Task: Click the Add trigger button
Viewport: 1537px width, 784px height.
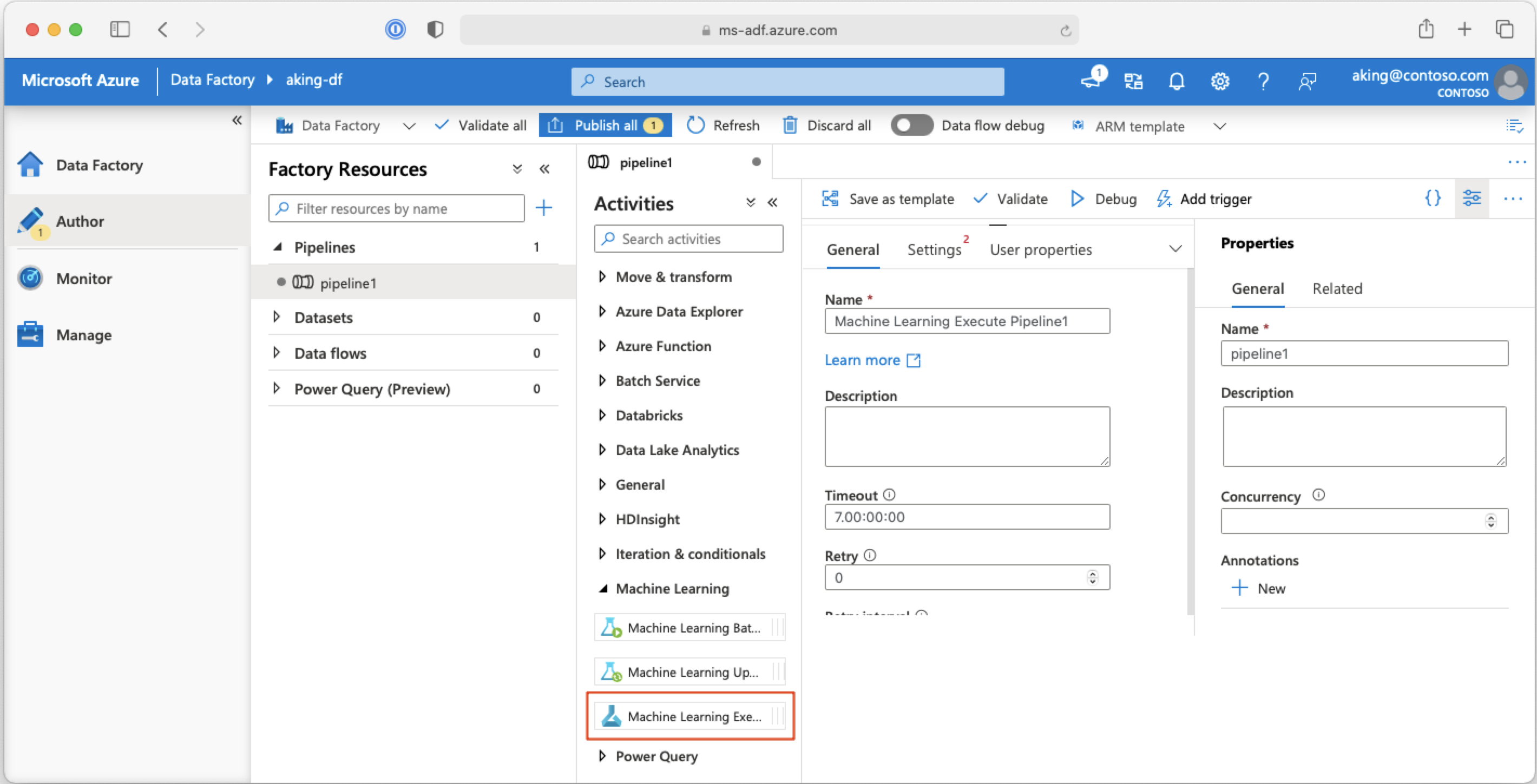Action: pos(1206,199)
